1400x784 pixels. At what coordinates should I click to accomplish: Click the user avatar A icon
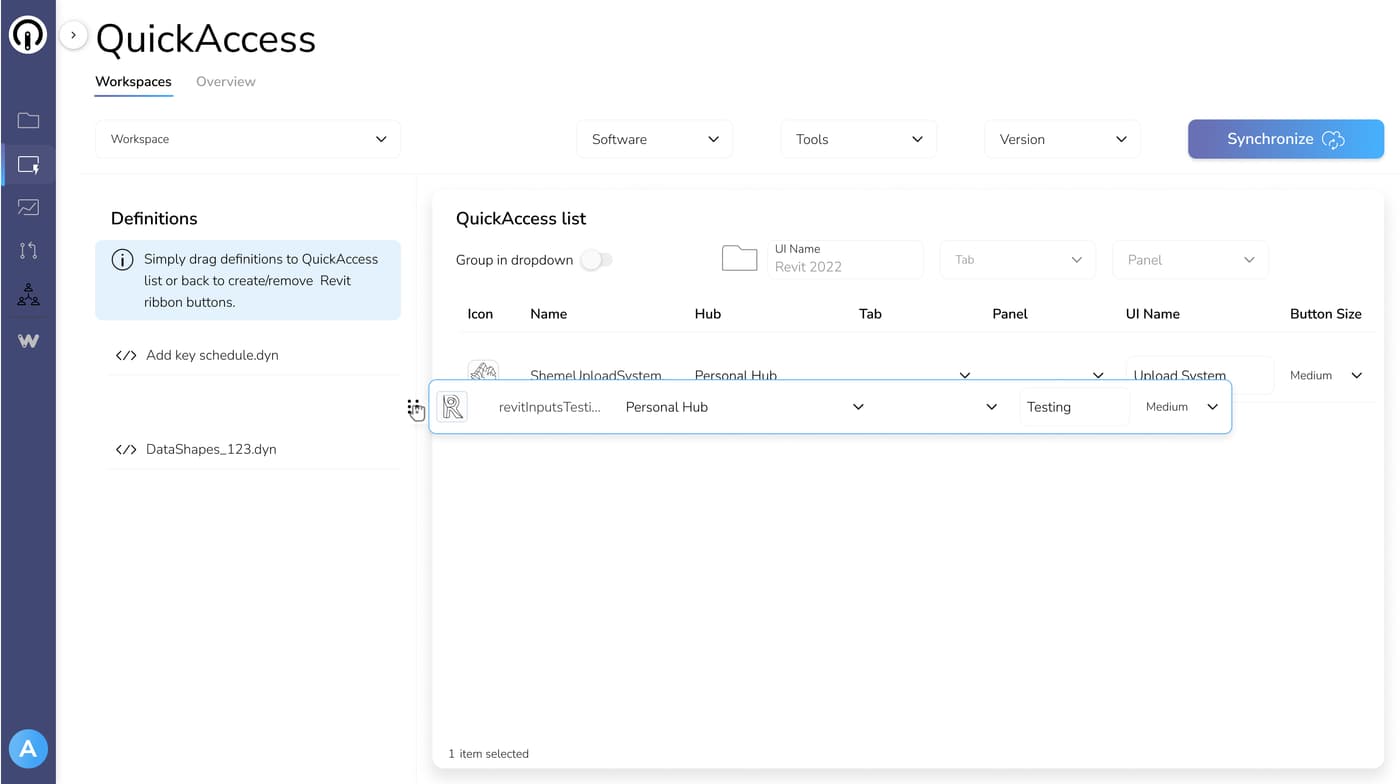click(x=28, y=749)
